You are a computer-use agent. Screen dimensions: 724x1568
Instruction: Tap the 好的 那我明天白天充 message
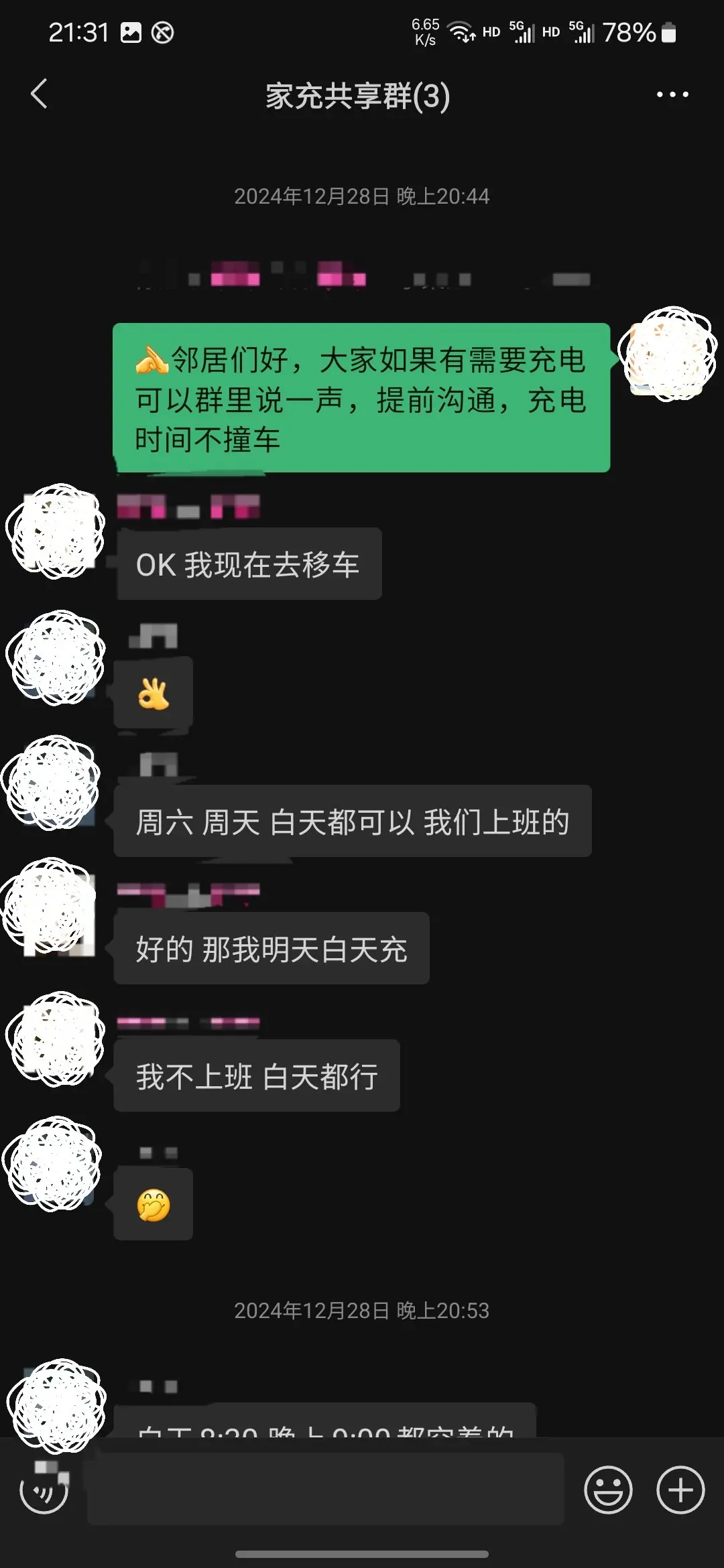pos(271,948)
